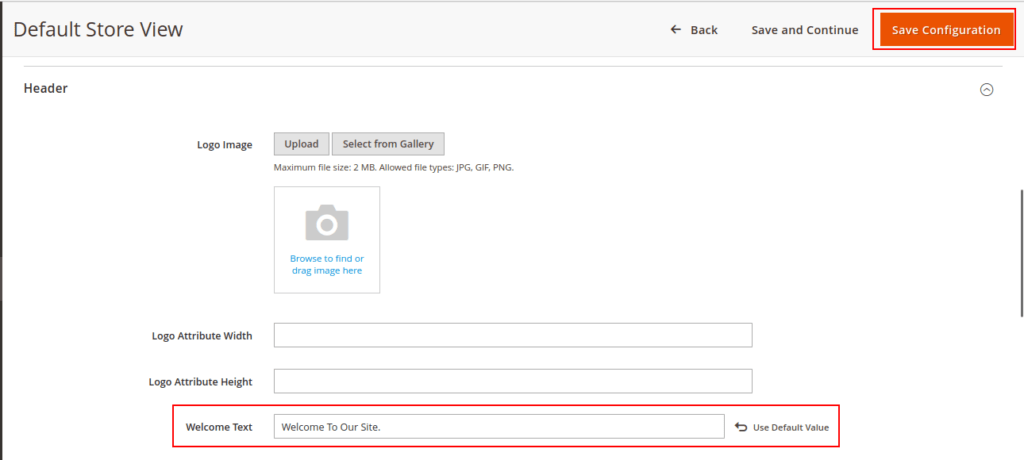Click the camera icon in upload area
This screenshot has width=1024, height=460.
(x=326, y=223)
